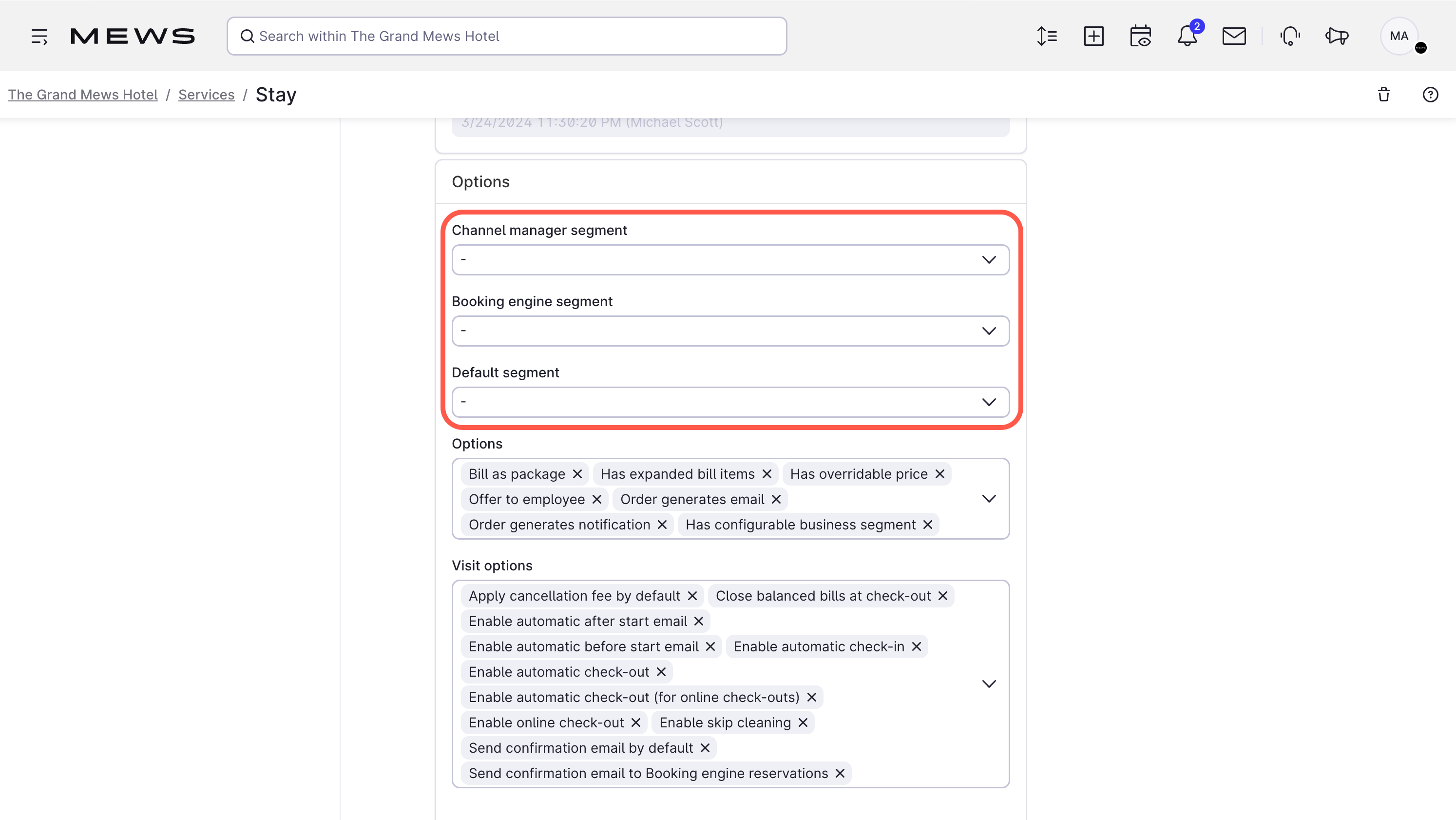The image size is (1456, 820).
Task: Go to The Grand Mews Hotel breadcrumb
Action: [x=82, y=95]
